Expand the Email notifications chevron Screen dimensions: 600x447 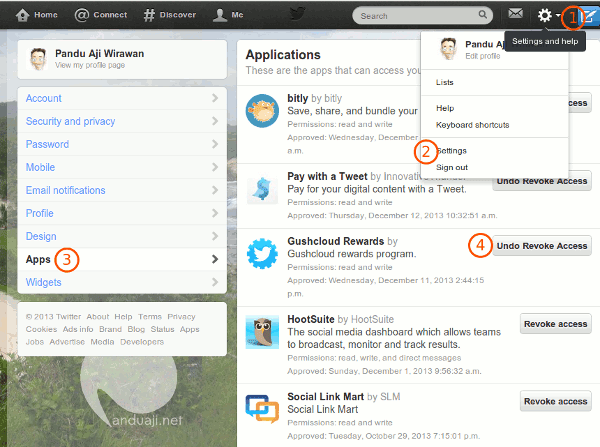coord(215,190)
